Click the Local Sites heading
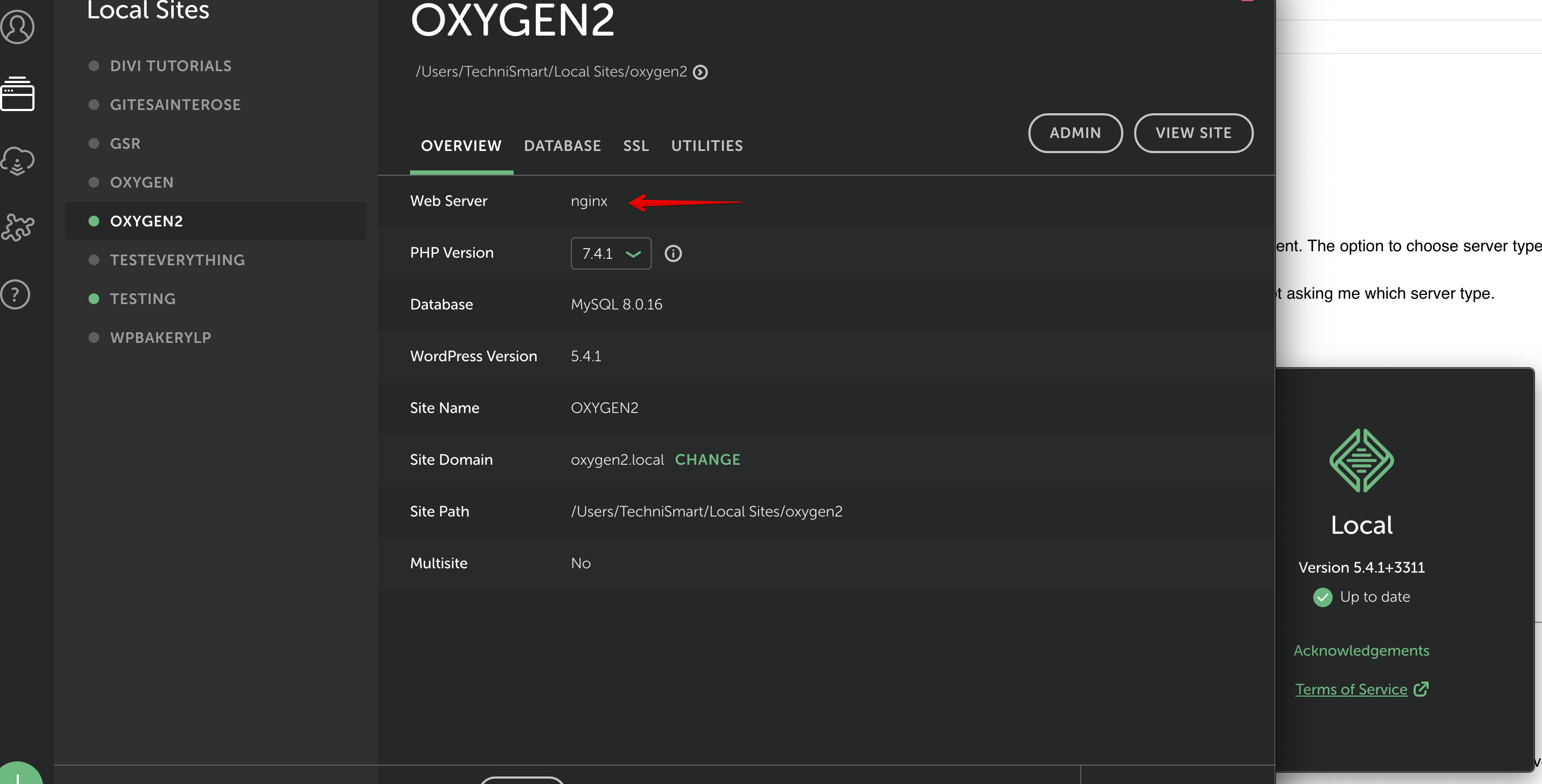 coord(148,10)
